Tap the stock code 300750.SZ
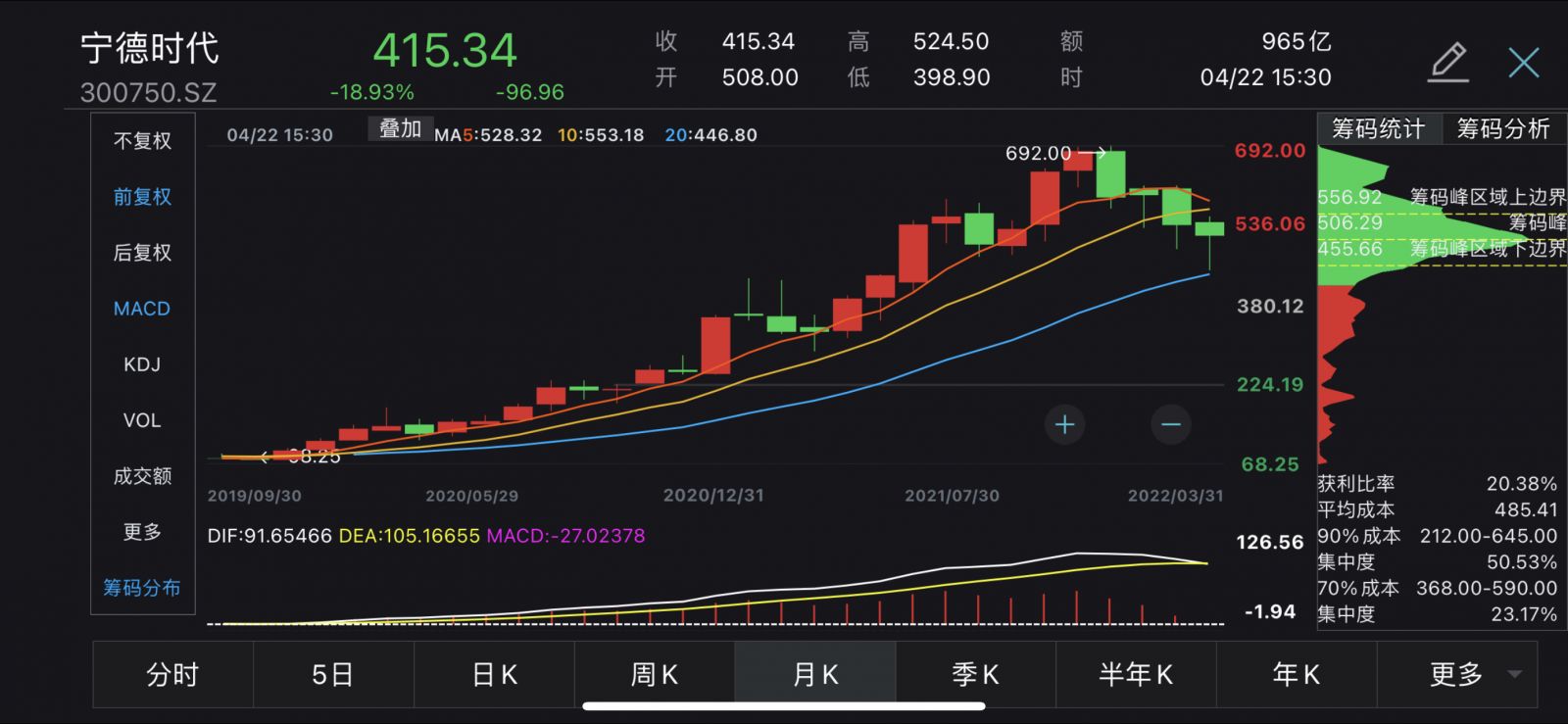 (x=148, y=93)
